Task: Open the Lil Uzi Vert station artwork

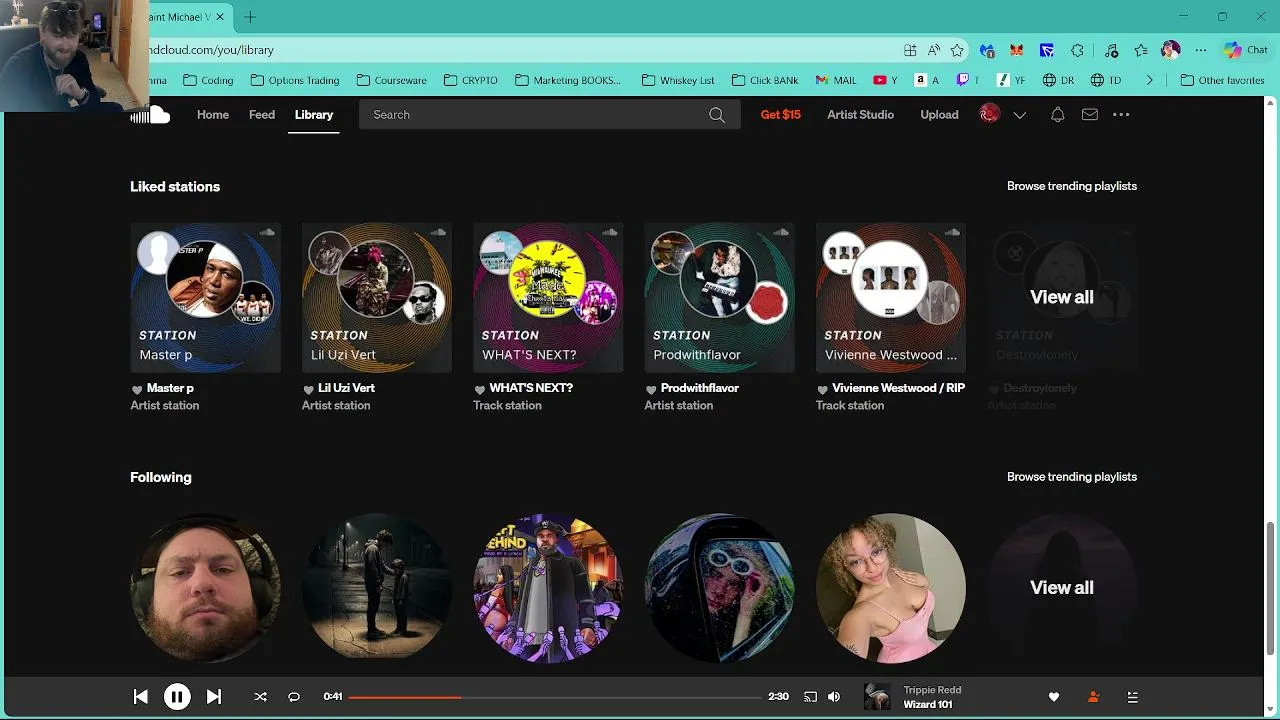Action: [x=377, y=297]
